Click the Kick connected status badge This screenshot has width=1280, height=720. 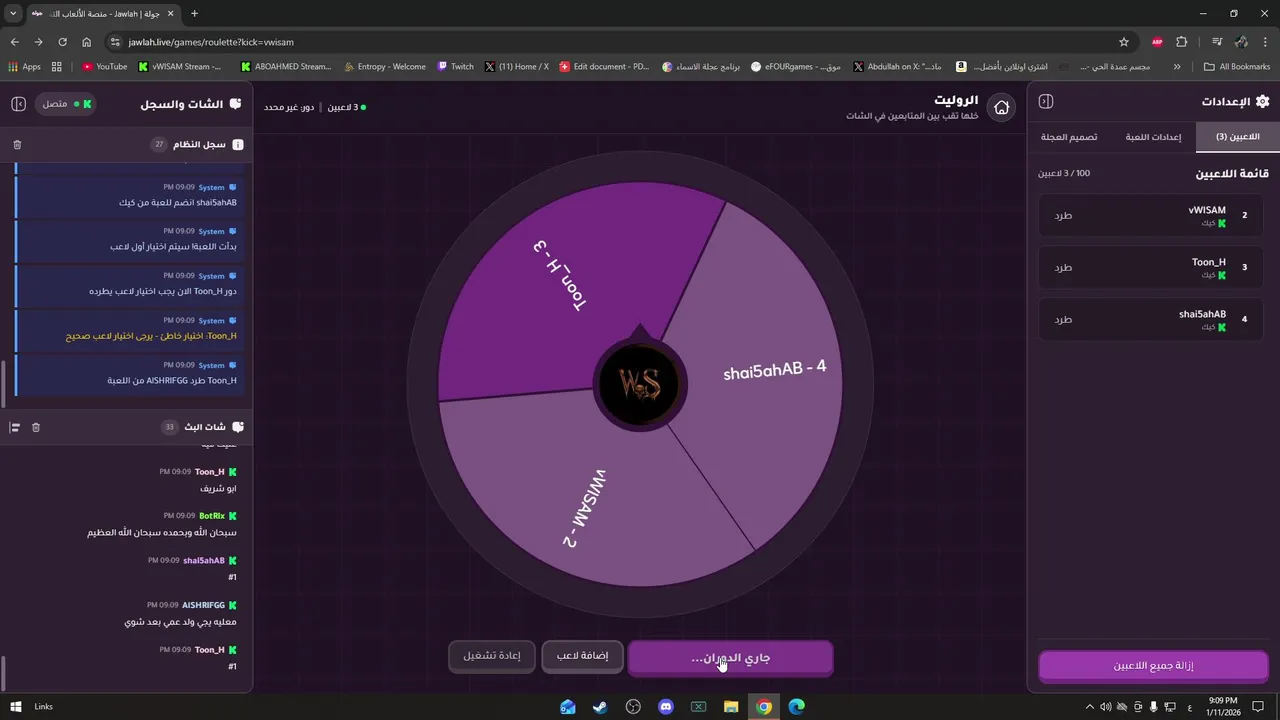pyautogui.click(x=67, y=104)
